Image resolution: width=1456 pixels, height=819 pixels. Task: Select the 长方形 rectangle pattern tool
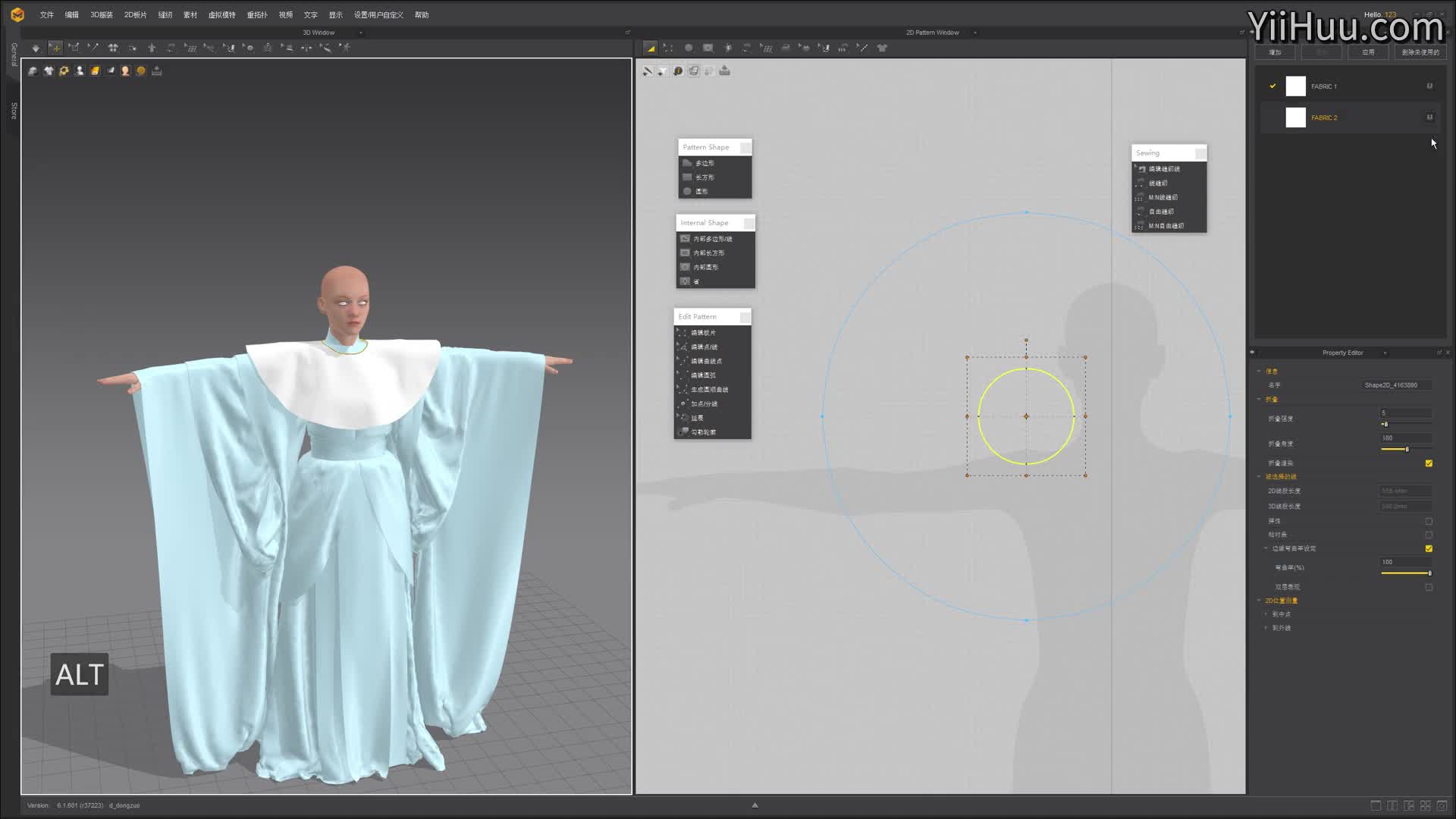click(704, 177)
